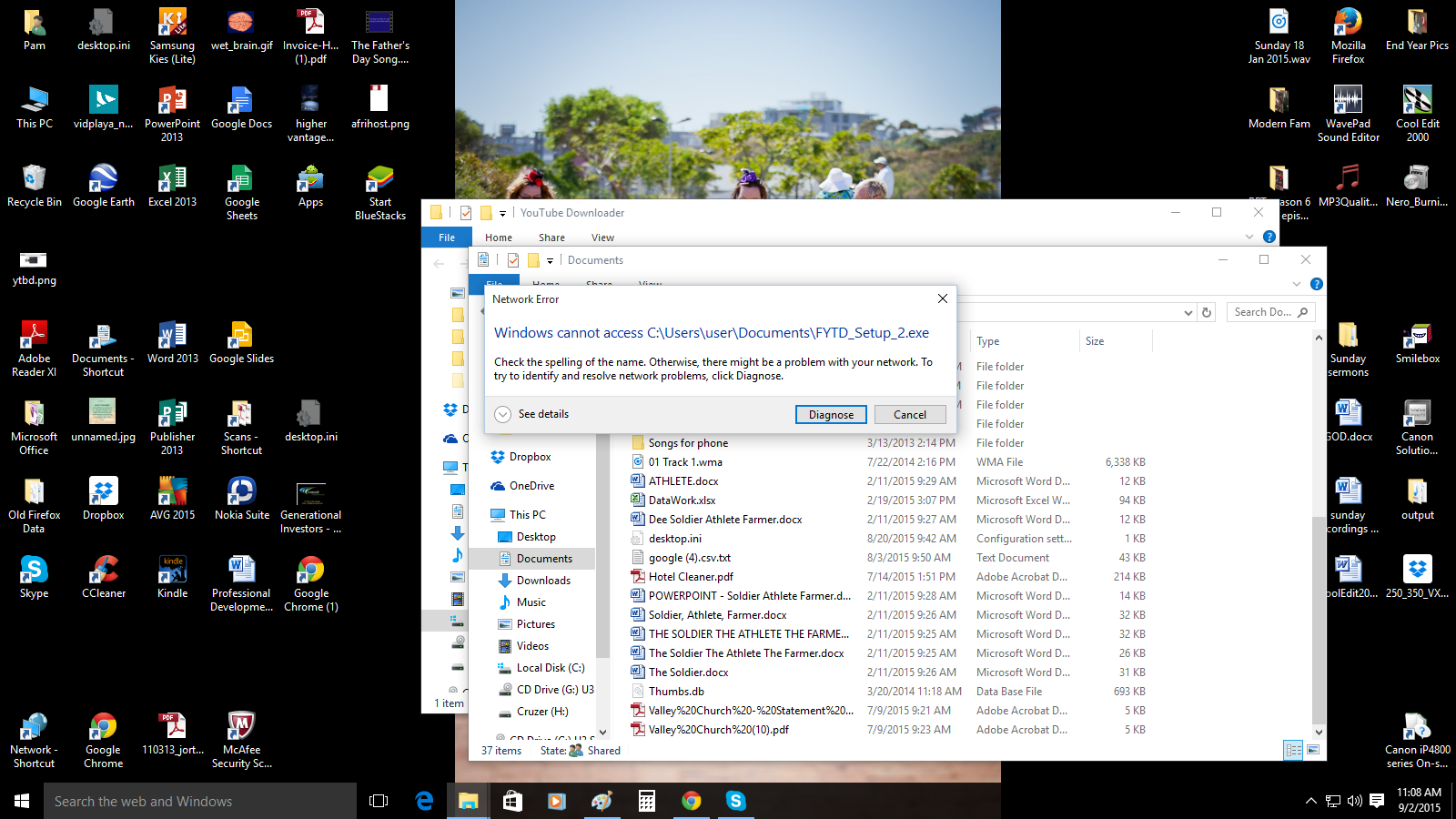Select the Start BlueStacks desktop icon
The height and width of the screenshot is (819, 1456).
(x=380, y=192)
